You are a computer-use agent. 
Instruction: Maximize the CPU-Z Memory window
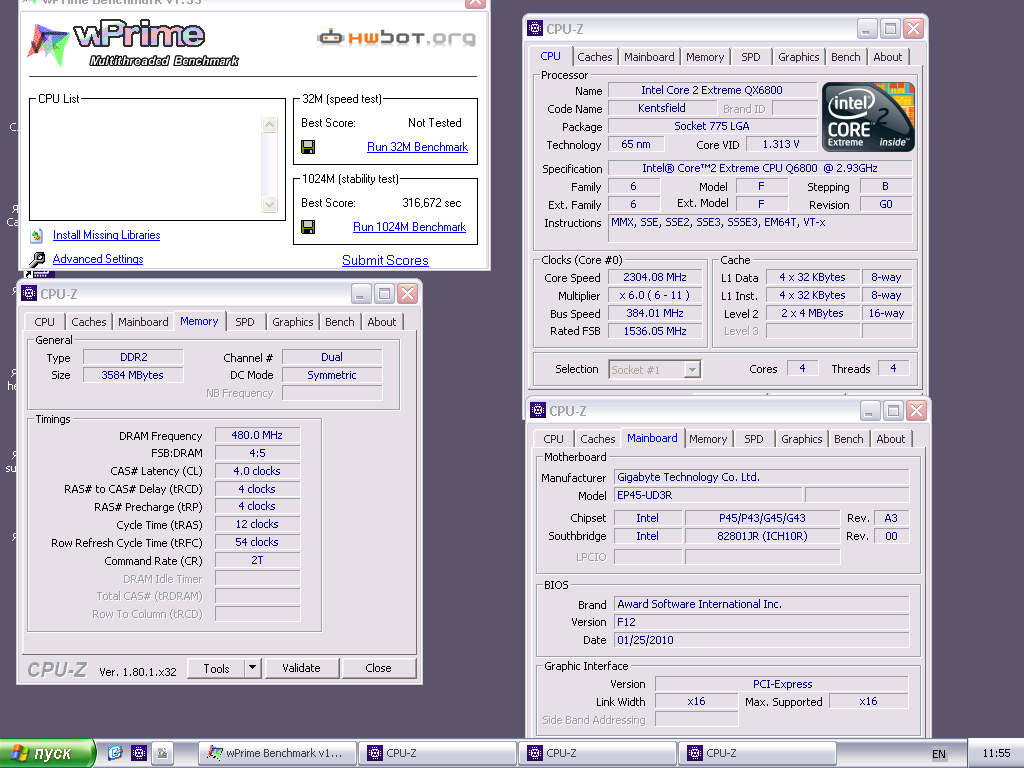tap(385, 294)
